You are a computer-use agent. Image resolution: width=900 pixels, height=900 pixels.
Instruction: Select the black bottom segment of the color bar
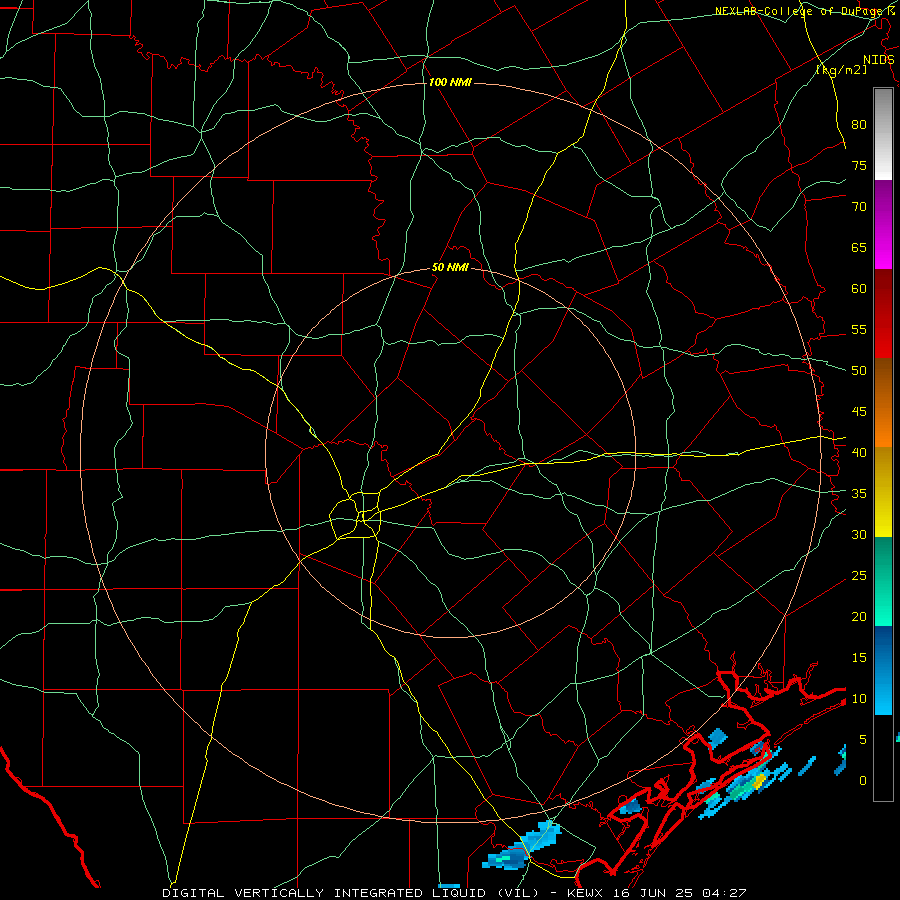883,758
